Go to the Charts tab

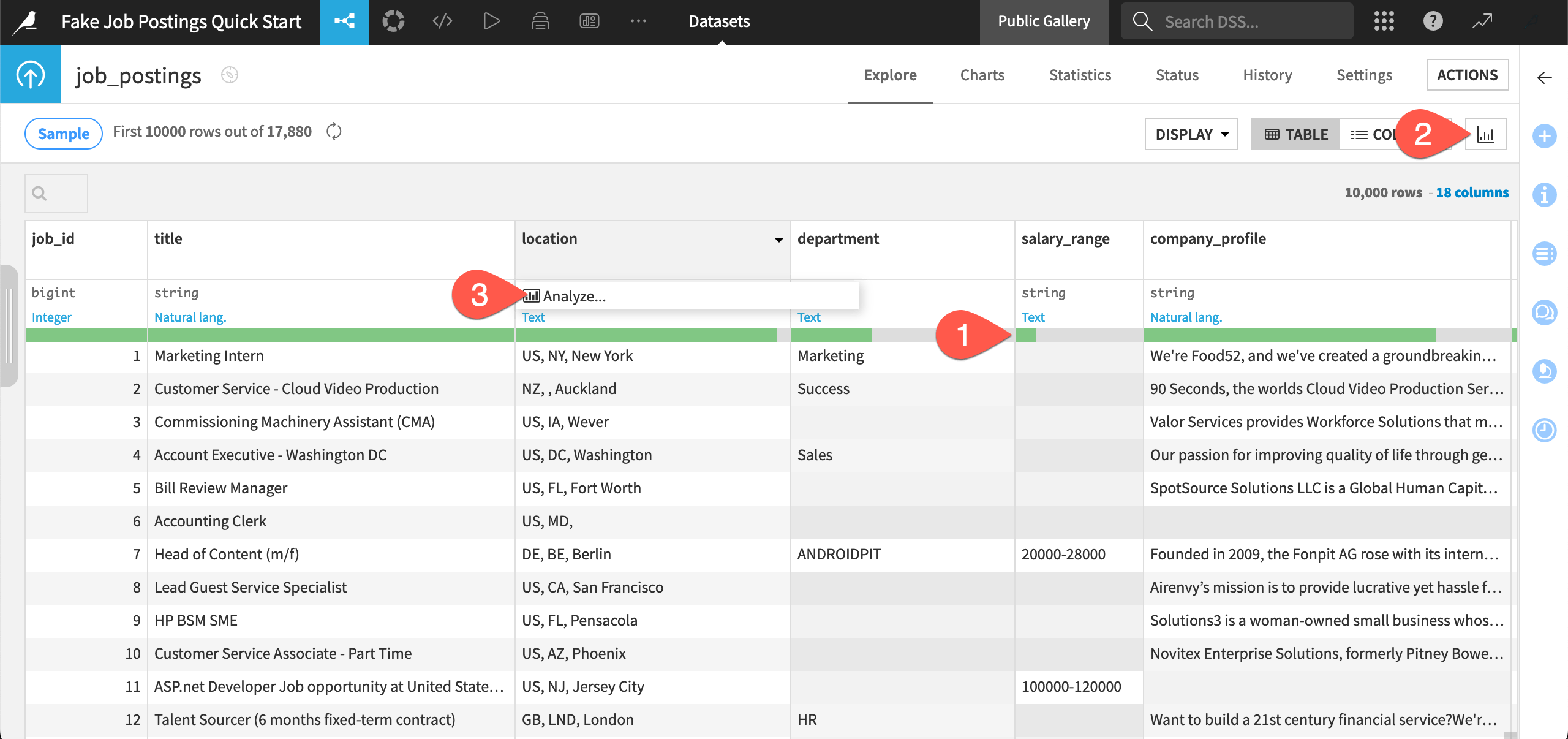[x=982, y=75]
